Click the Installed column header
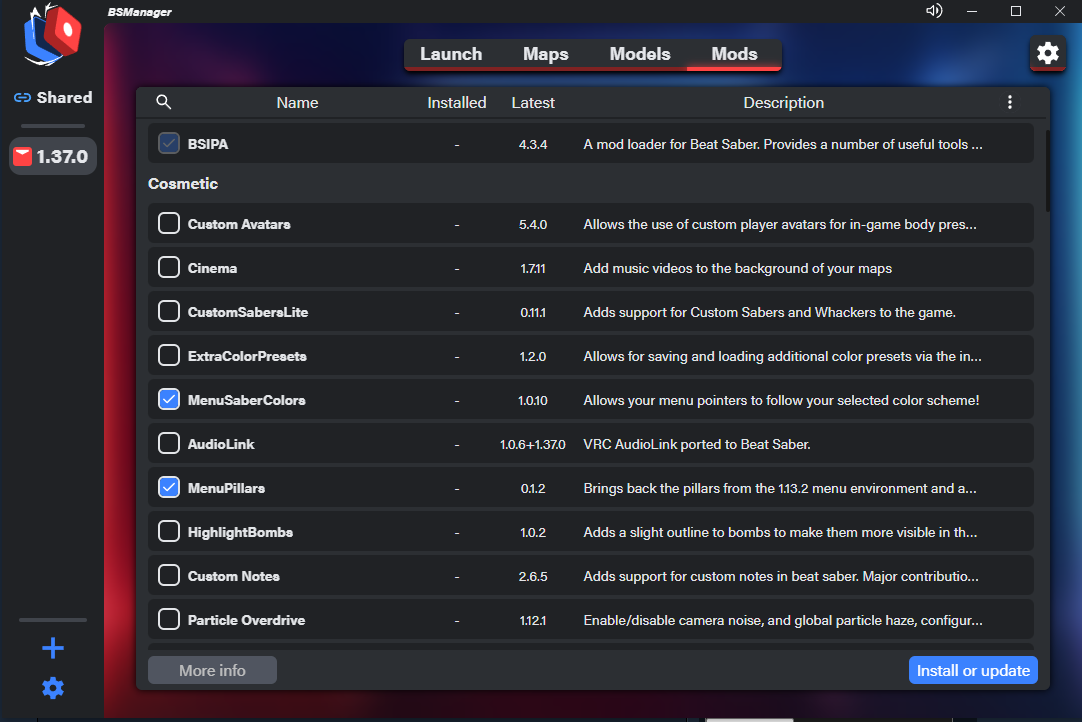Image resolution: width=1082 pixels, height=722 pixels. click(457, 103)
